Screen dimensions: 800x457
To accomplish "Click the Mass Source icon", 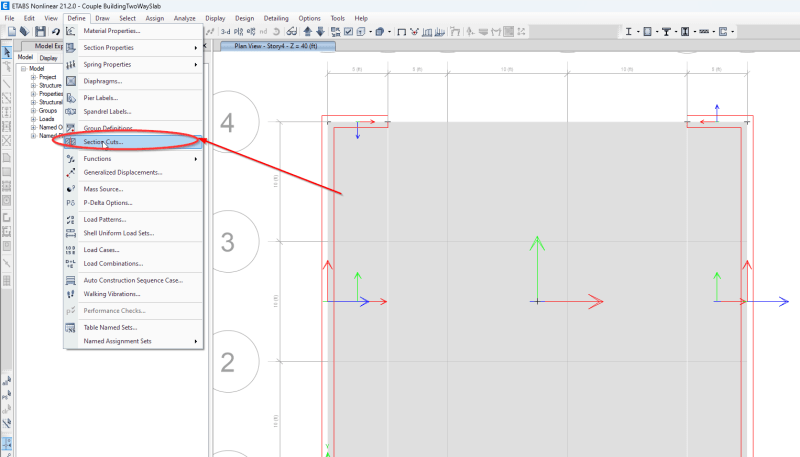I will (x=71, y=189).
